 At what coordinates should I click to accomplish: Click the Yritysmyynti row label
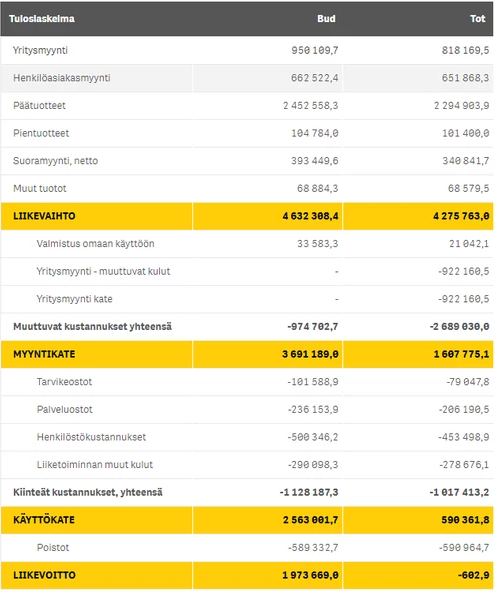pyautogui.click(x=40, y=50)
